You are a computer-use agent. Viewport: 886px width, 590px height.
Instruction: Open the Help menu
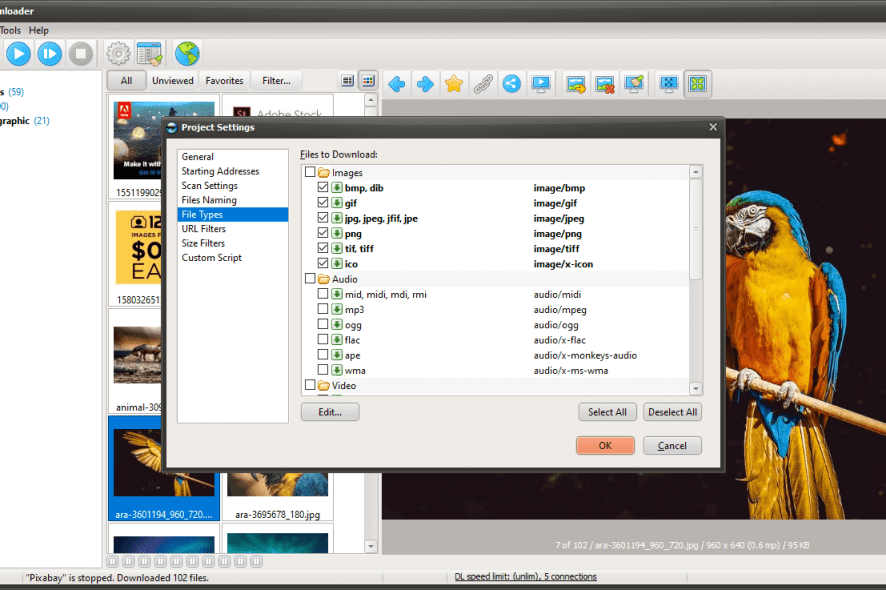tap(38, 31)
